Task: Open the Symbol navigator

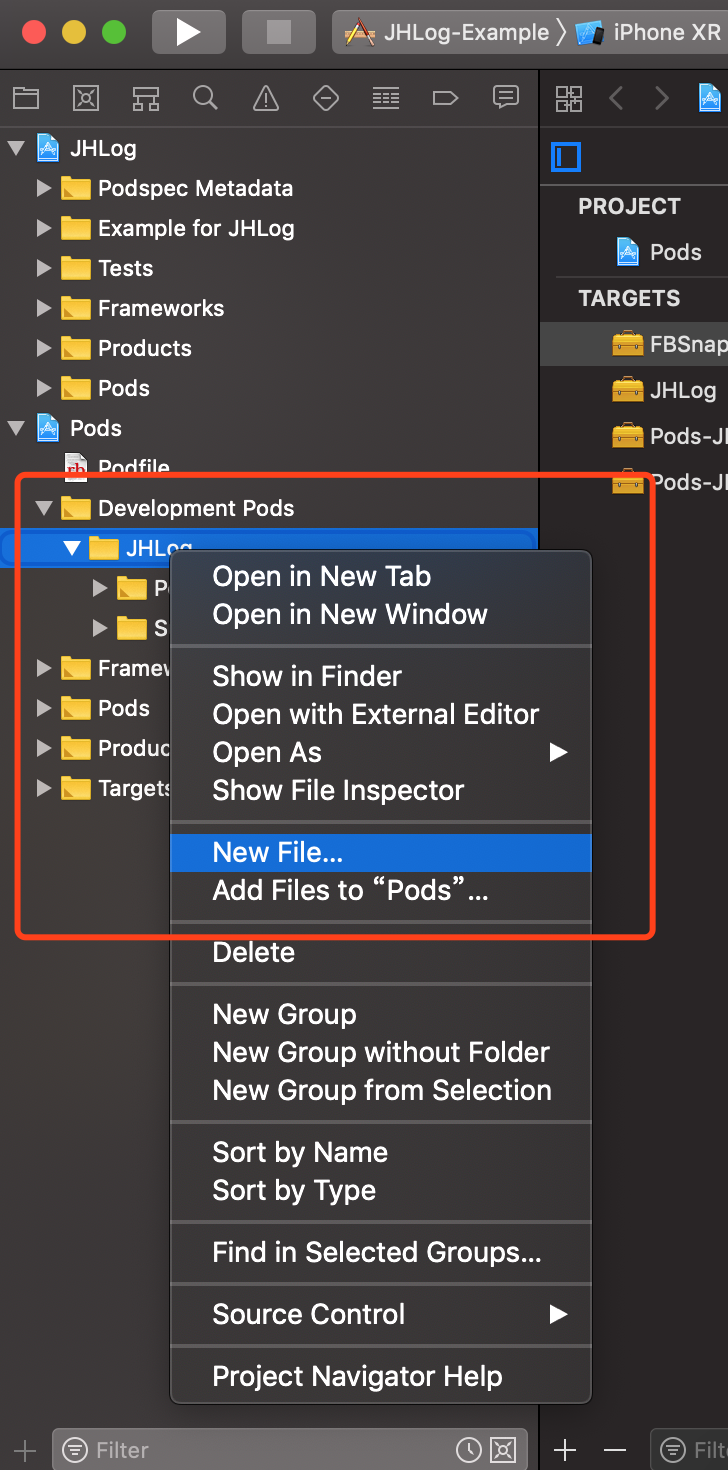Action: pos(146,98)
